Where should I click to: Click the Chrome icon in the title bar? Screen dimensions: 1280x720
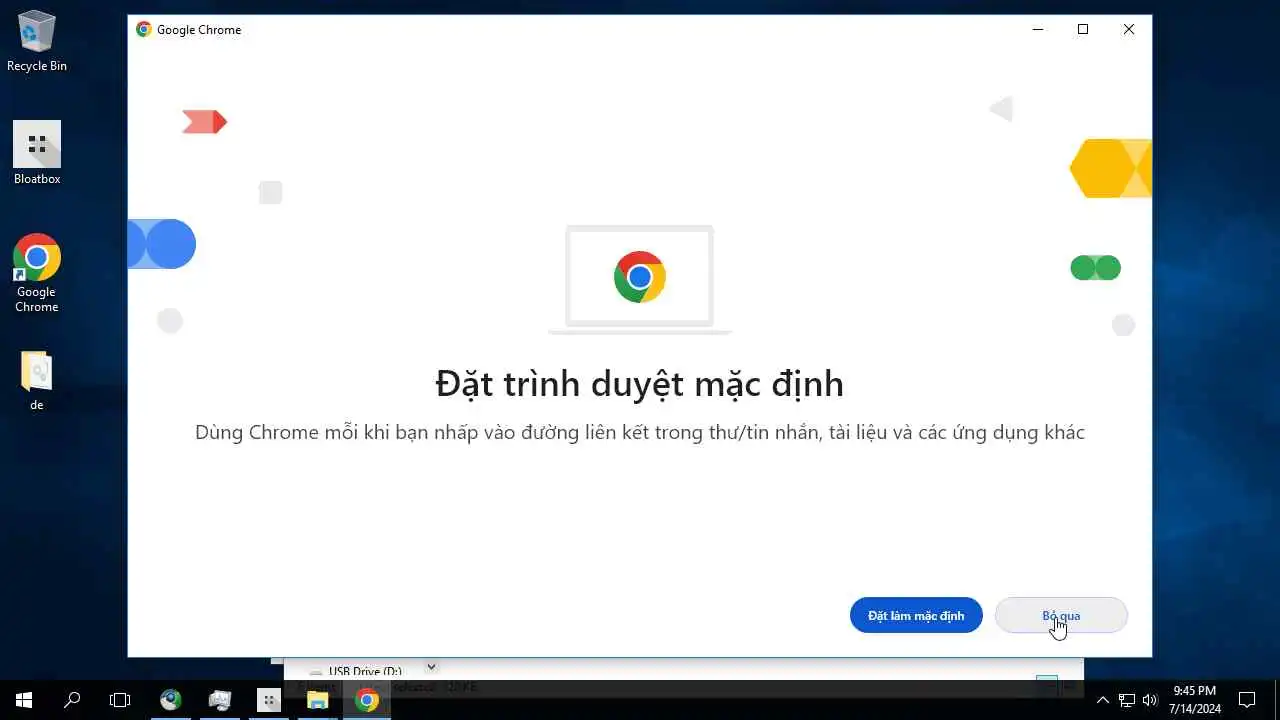(x=144, y=30)
